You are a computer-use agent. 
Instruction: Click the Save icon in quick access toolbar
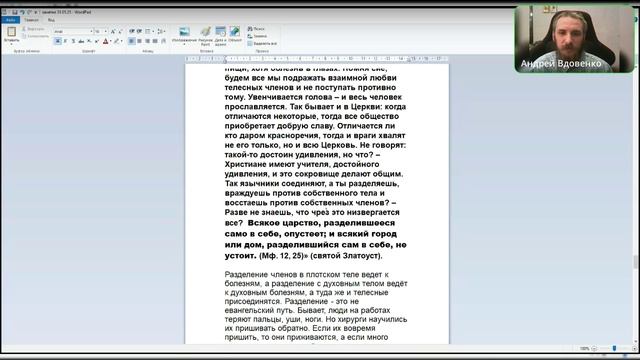pos(15,12)
